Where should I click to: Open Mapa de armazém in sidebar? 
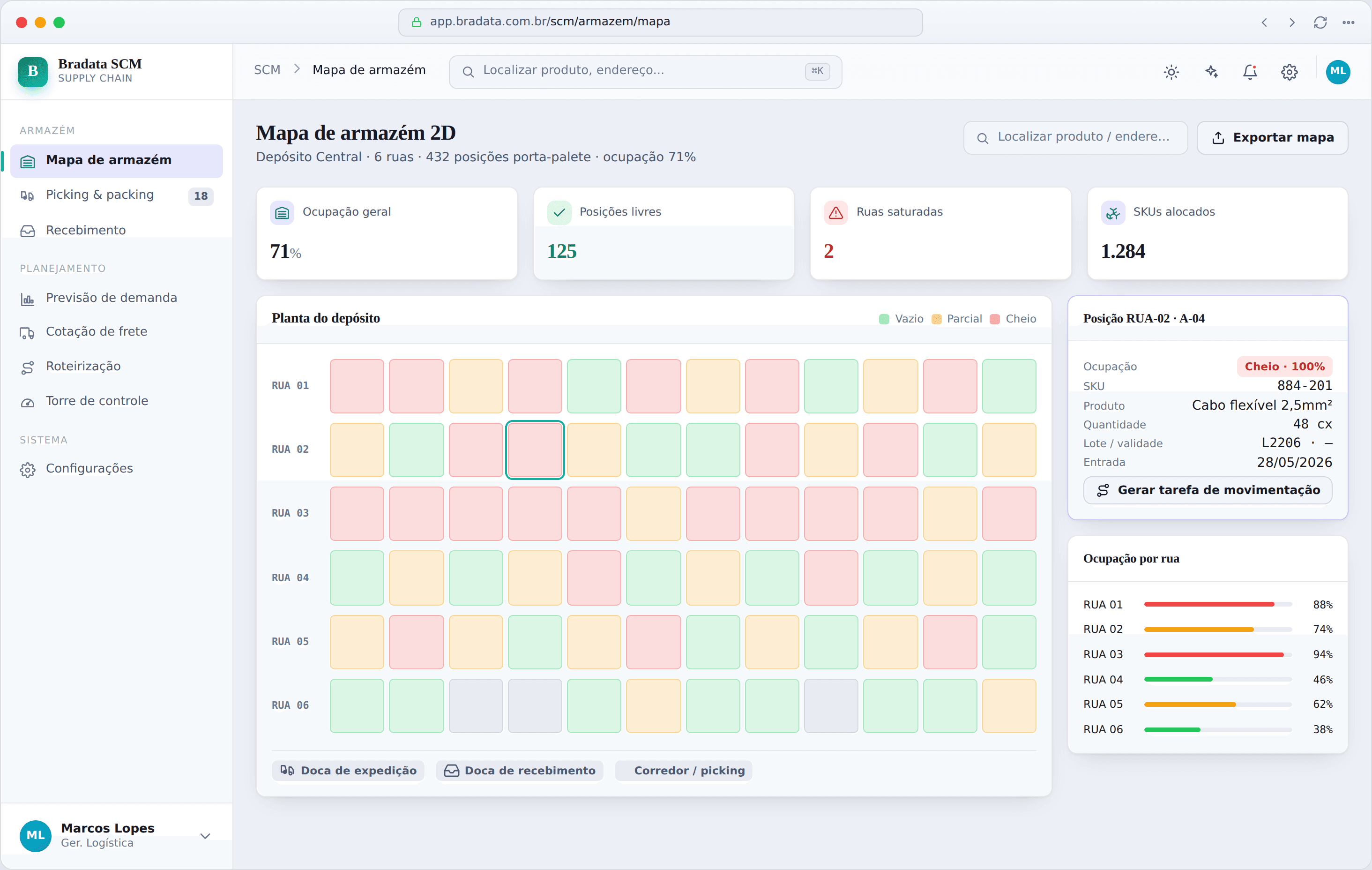116,161
